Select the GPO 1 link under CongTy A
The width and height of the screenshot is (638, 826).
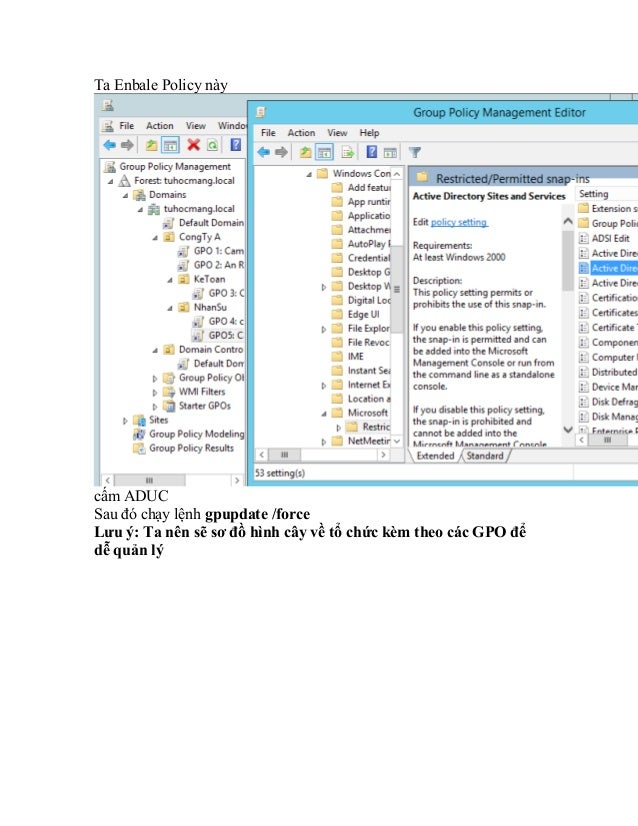211,251
